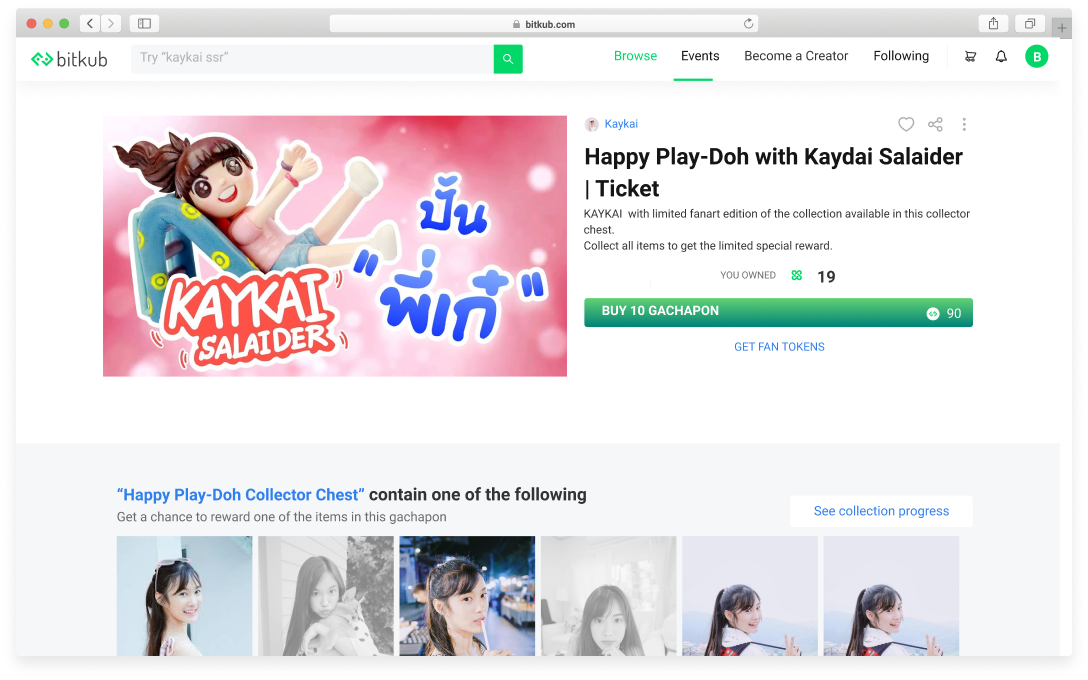The image size is (1088, 680).
Task: Click See collection progress button
Action: (881, 511)
